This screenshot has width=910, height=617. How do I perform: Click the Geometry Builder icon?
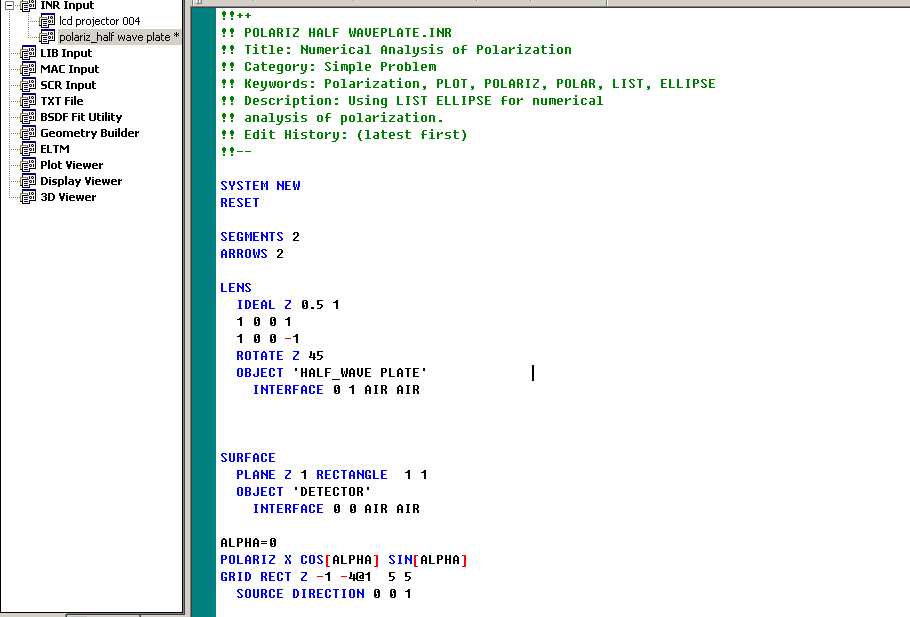[x=28, y=133]
